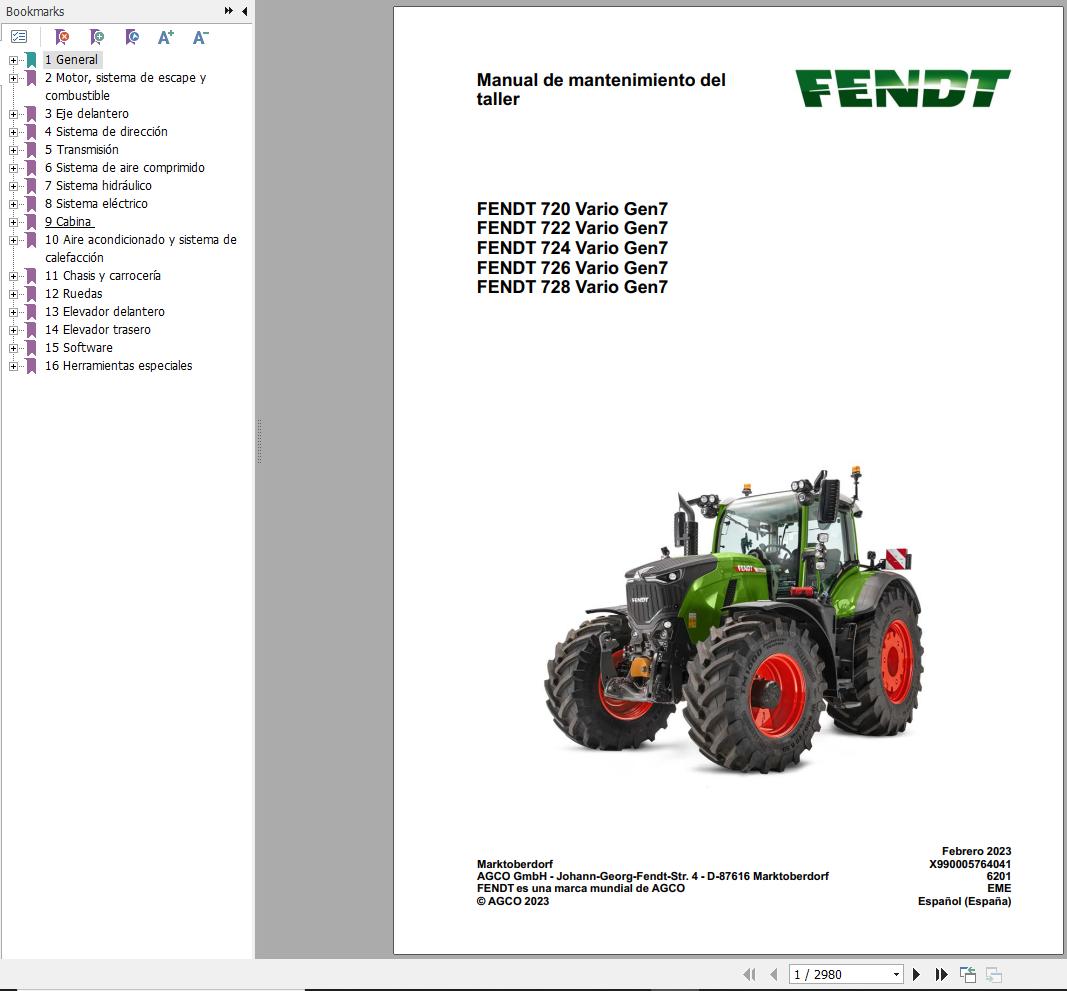
Task: Expand the '9 Cabina' bookmark node
Action: [x=13, y=223]
